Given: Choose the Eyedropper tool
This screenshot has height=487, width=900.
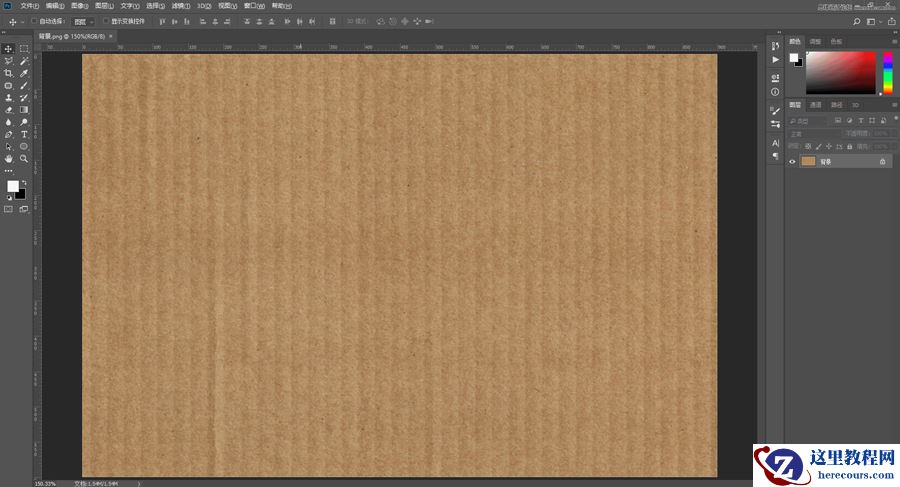Looking at the screenshot, I should click(x=24, y=73).
